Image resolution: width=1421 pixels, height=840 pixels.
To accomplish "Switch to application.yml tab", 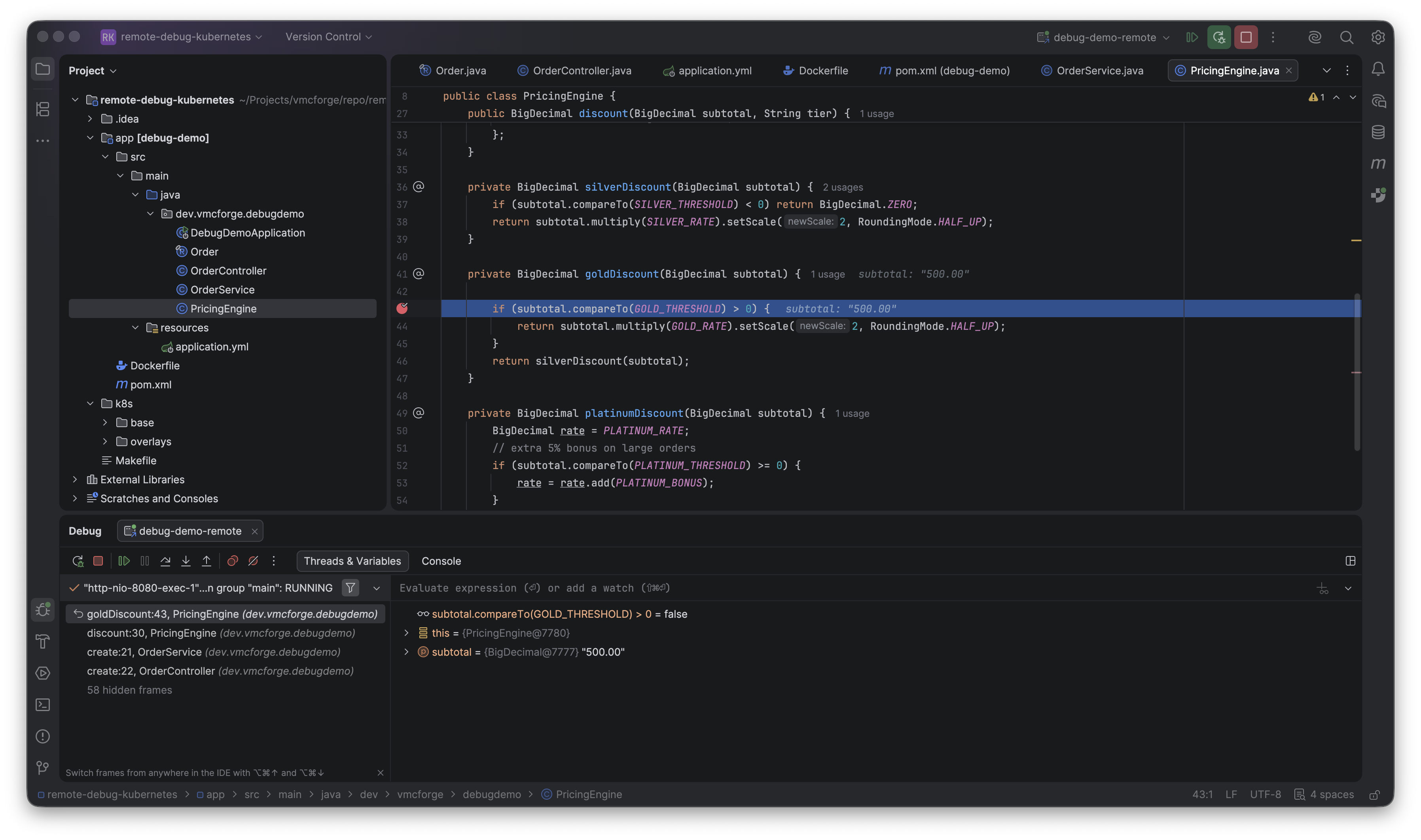I will tap(708, 70).
